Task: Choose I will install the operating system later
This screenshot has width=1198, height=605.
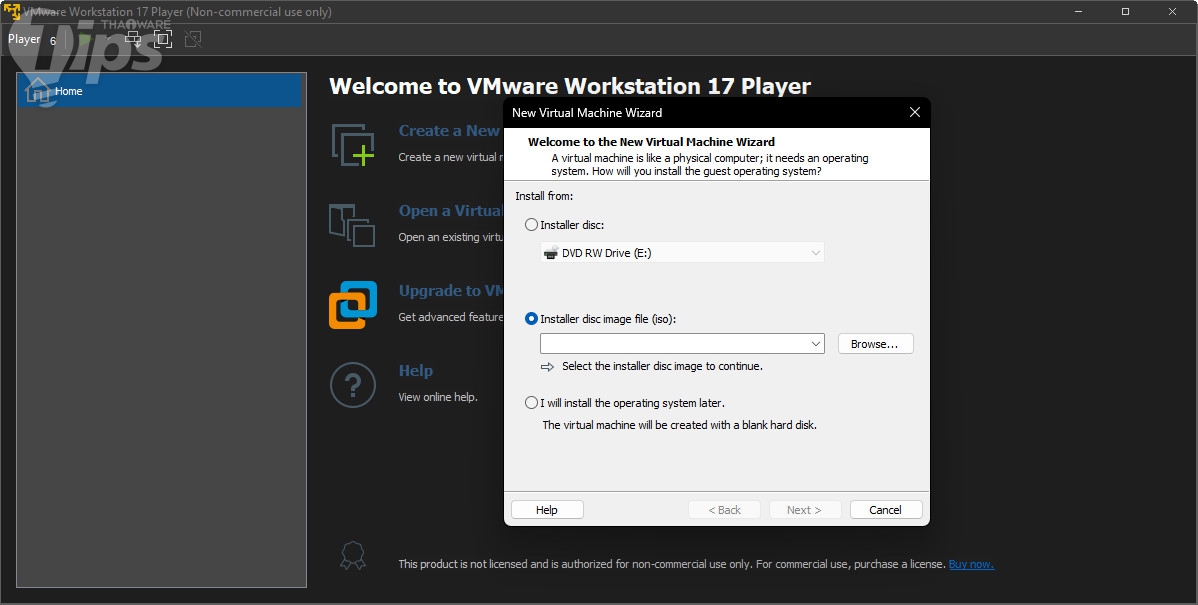Action: tap(531, 403)
